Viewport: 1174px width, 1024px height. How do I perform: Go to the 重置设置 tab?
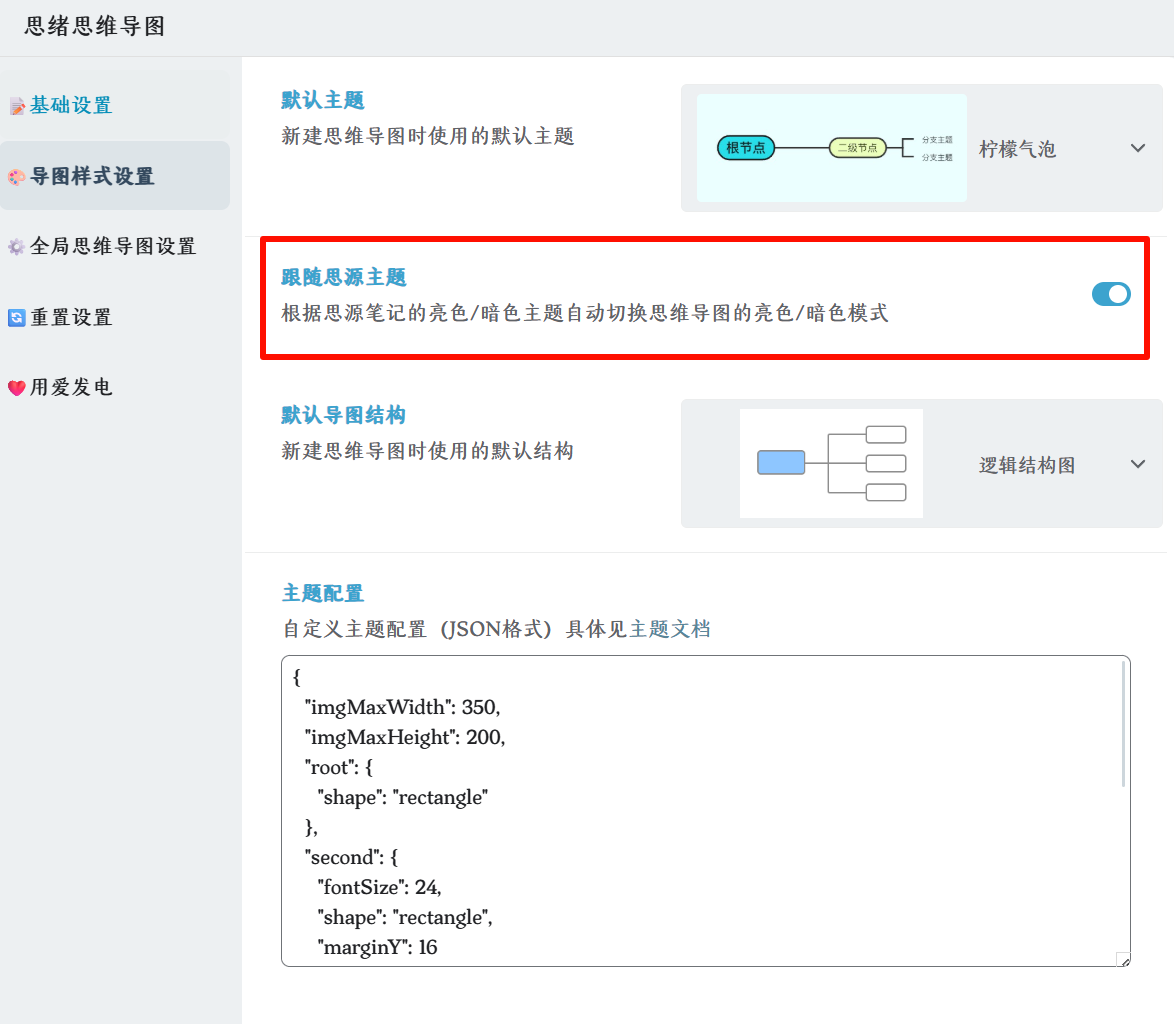[115, 317]
